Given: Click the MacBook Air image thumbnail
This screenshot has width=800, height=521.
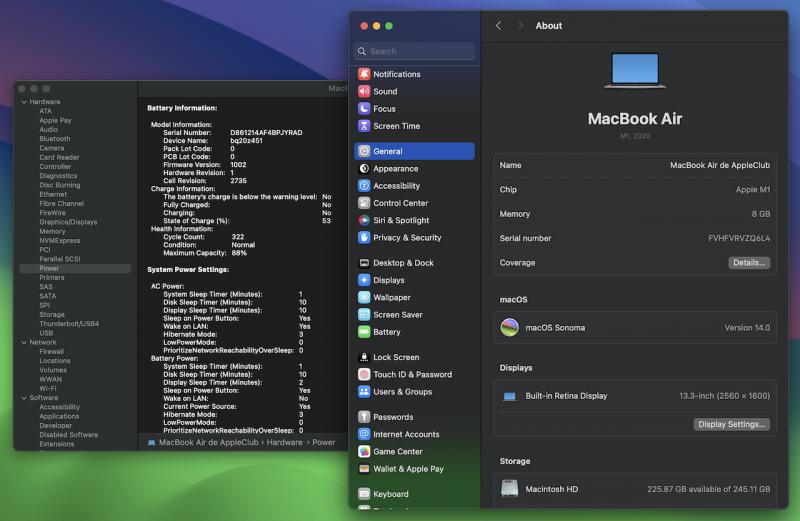Looking at the screenshot, I should [635, 70].
